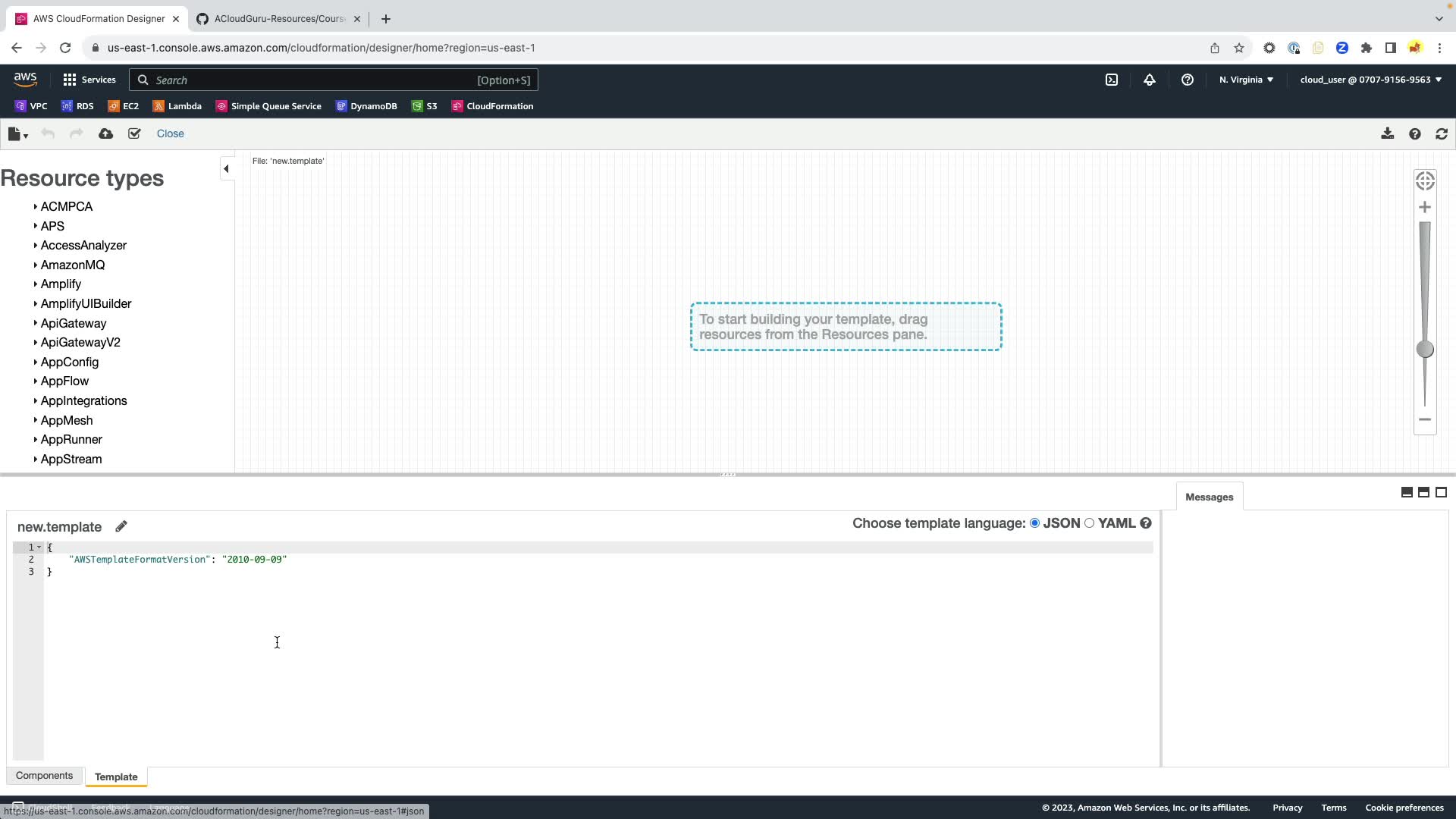Click the Refresh diagram icon
The height and width of the screenshot is (819, 1456).
pyautogui.click(x=1442, y=133)
